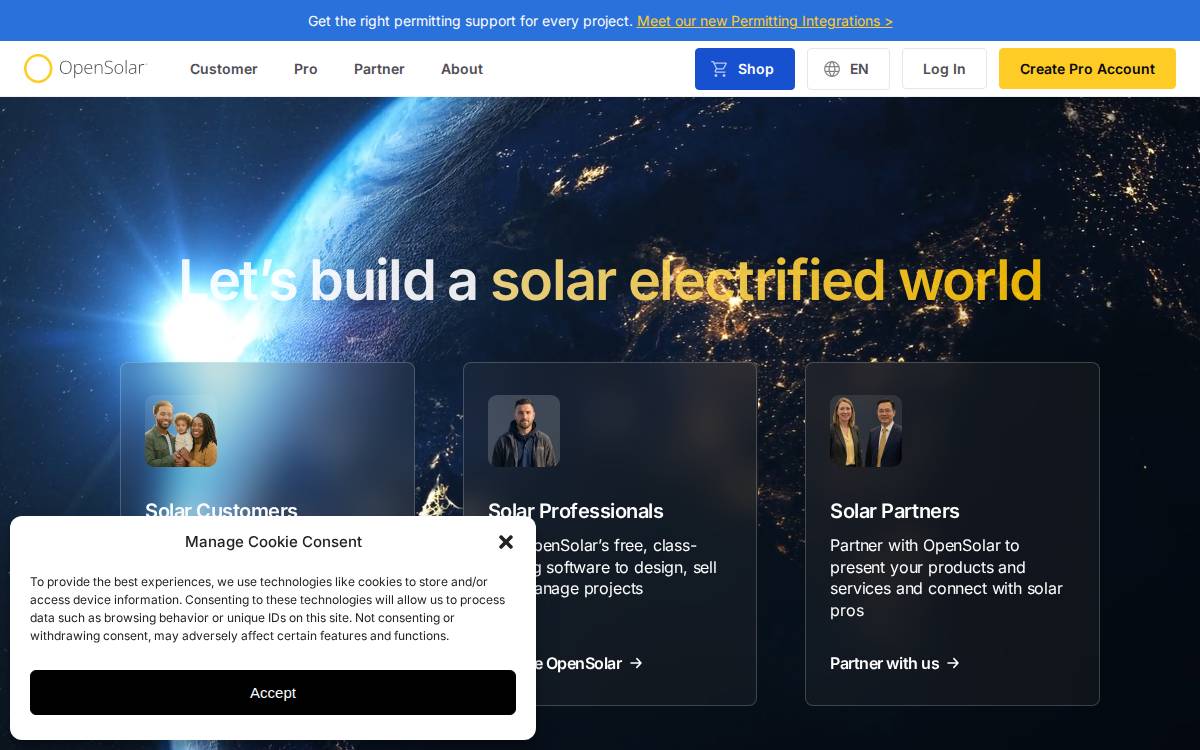Viewport: 1200px width, 750px height.
Task: Accept cookies in consent dialog
Action: tap(273, 692)
